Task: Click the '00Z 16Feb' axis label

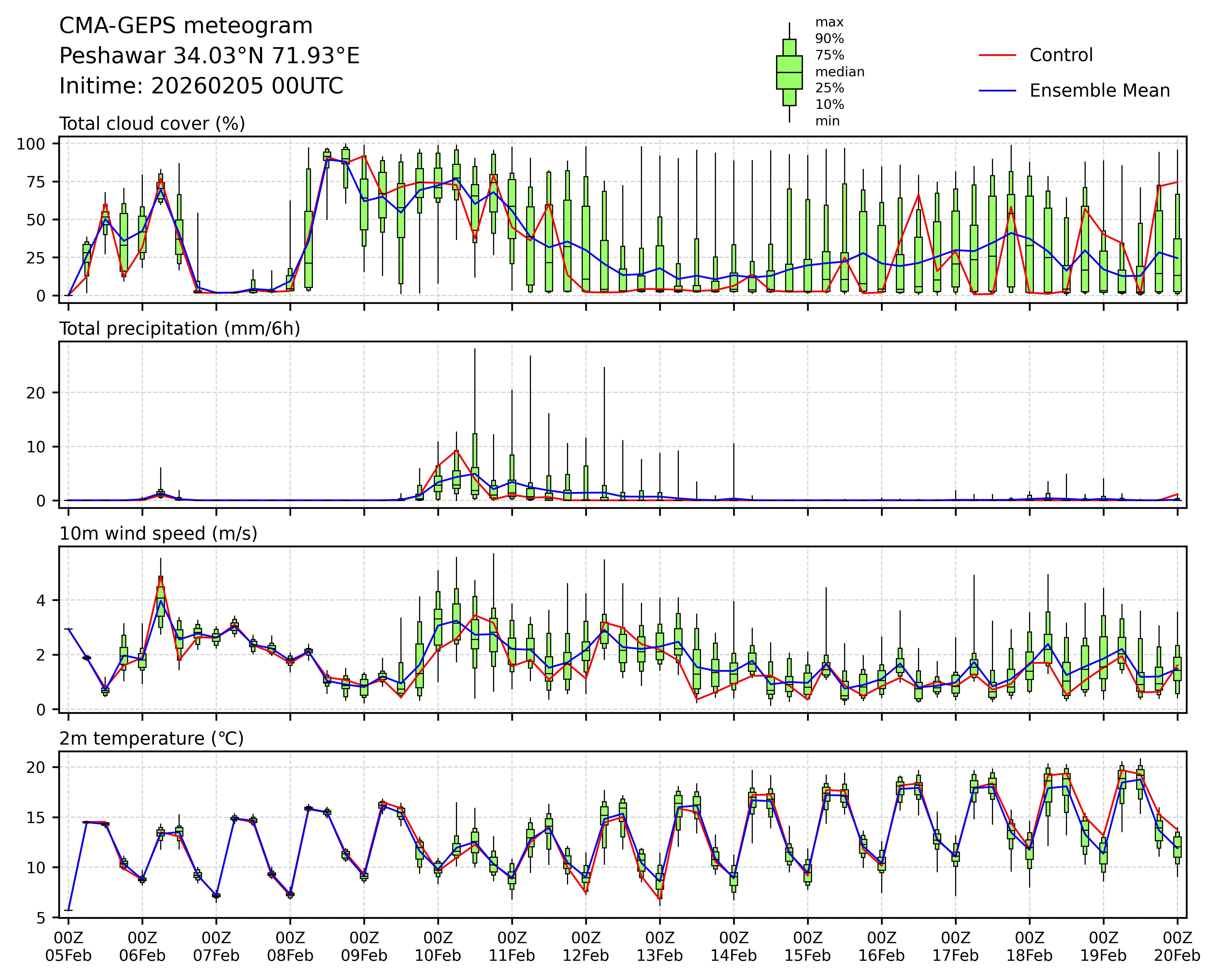Action: pyautogui.click(x=881, y=947)
